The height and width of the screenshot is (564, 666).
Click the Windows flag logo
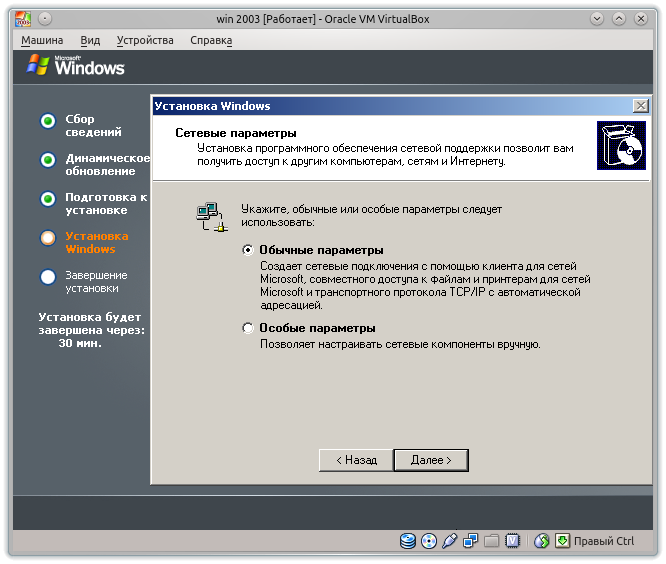pos(38,65)
